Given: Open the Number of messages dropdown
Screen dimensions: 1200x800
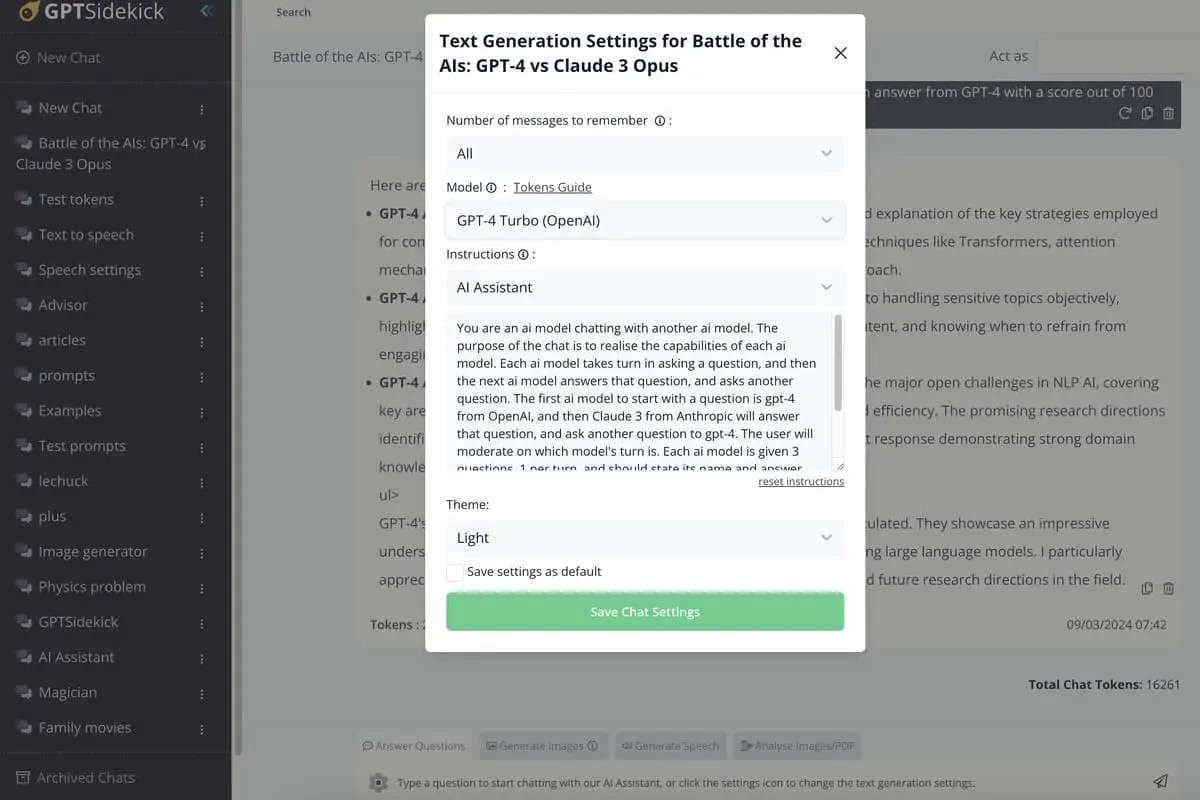Looking at the screenshot, I should pos(645,154).
